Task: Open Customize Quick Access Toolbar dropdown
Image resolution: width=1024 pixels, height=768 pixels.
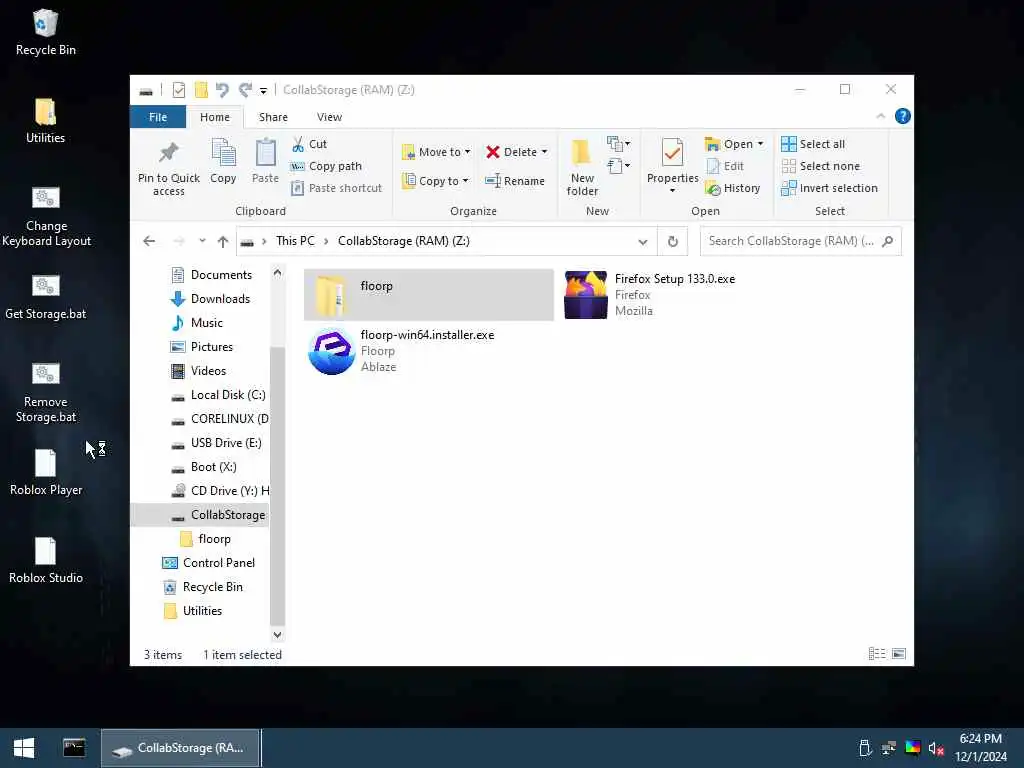Action: click(x=263, y=91)
